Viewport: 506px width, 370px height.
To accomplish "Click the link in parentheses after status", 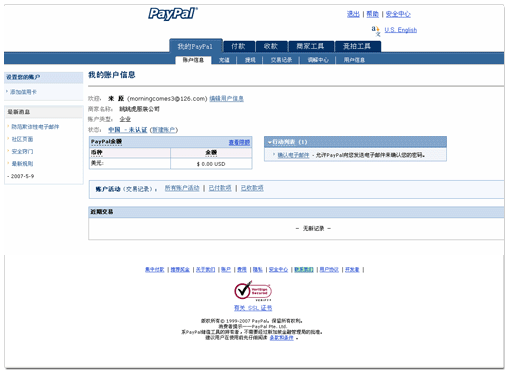I will coord(164,130).
